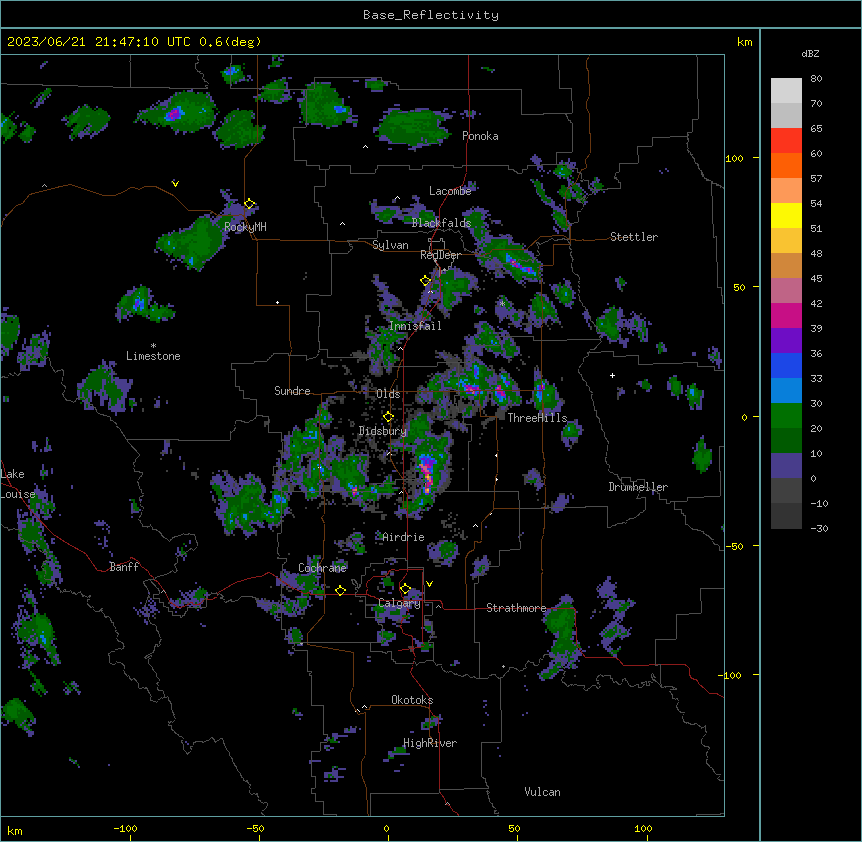Viewport: 862px width, 842px height.
Task: Select the slate-violet legend swatch below 10
Action: pos(786,466)
